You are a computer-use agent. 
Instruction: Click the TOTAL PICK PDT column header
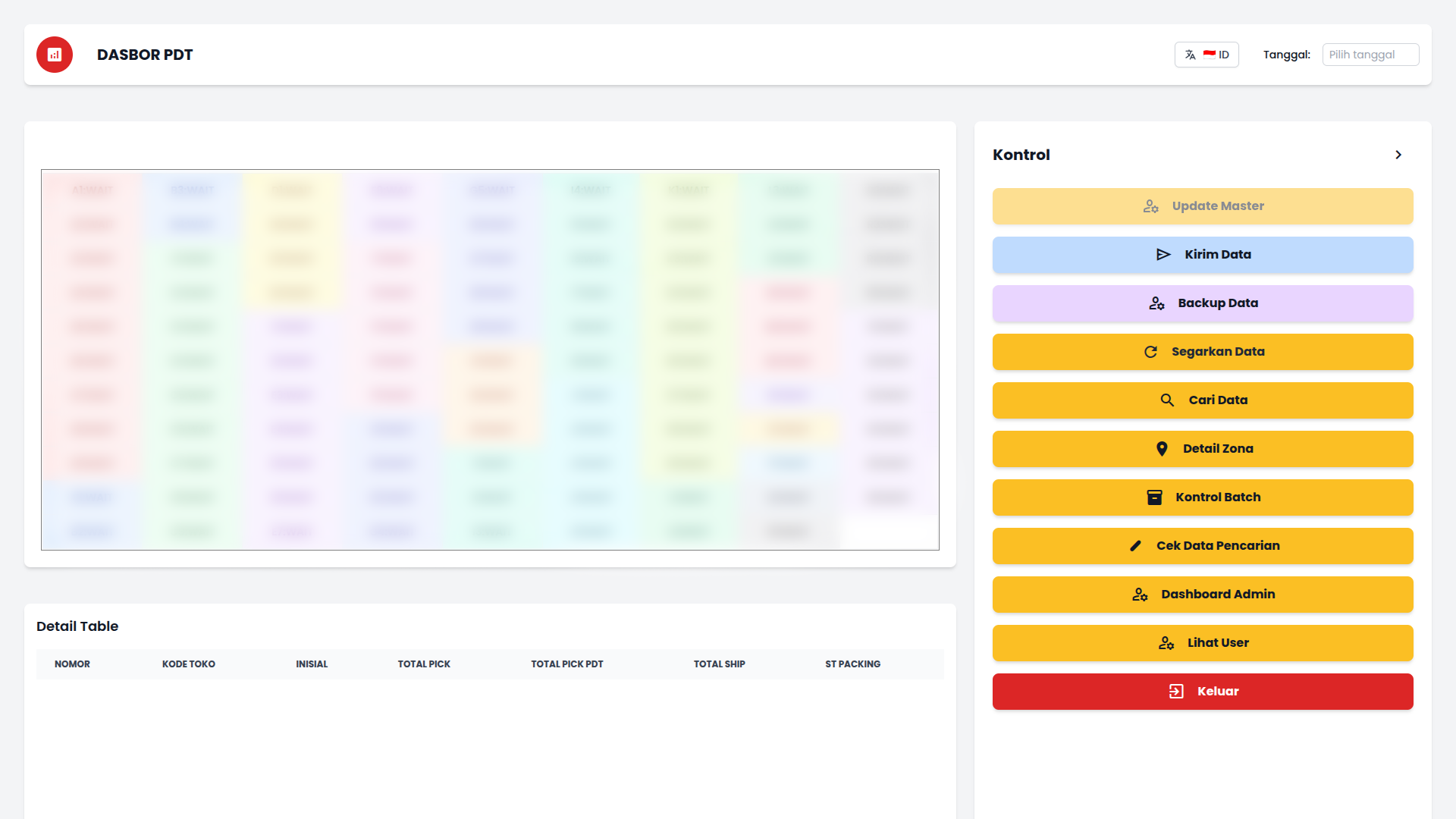pos(567,664)
